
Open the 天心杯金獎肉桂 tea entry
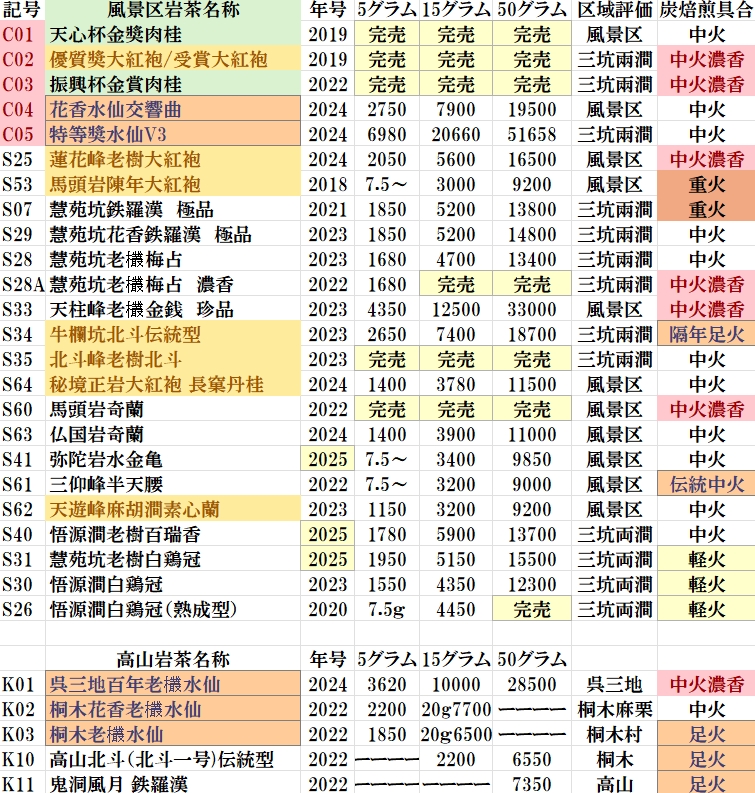pyautogui.click(x=118, y=34)
